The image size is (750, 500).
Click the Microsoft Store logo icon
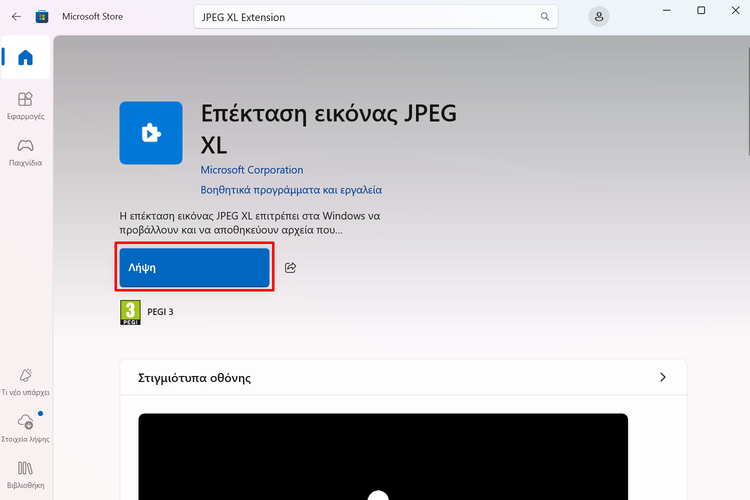pyautogui.click(x=42, y=17)
